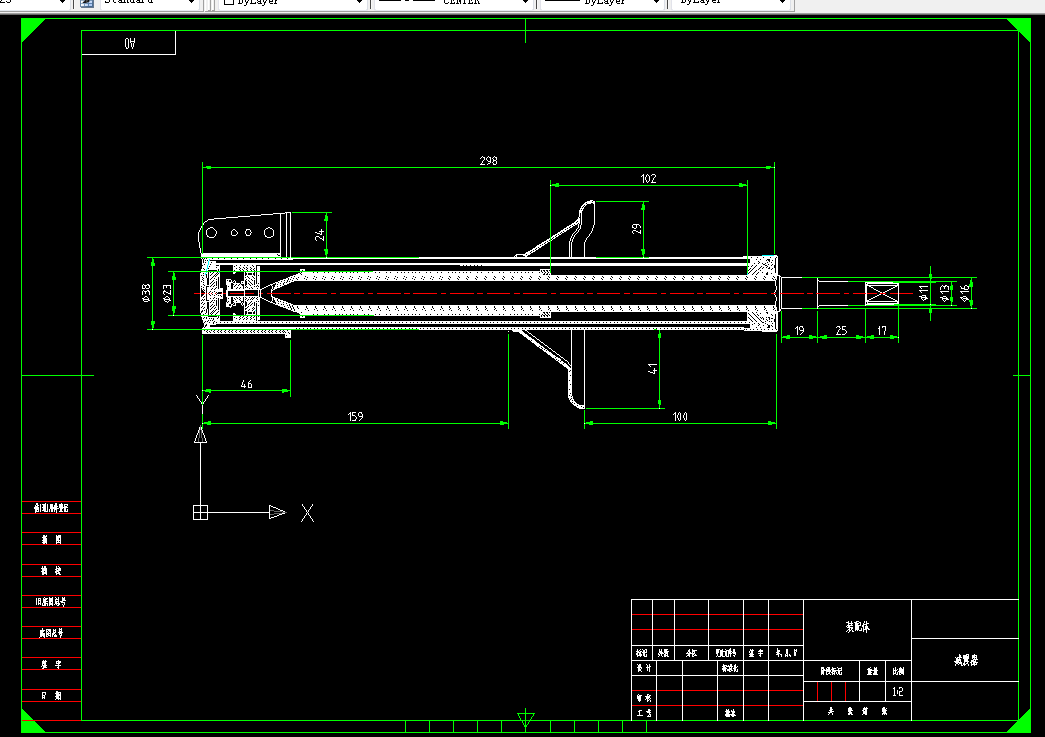Select the 102 dimension text
This screenshot has height=737, width=1045.
tap(648, 179)
